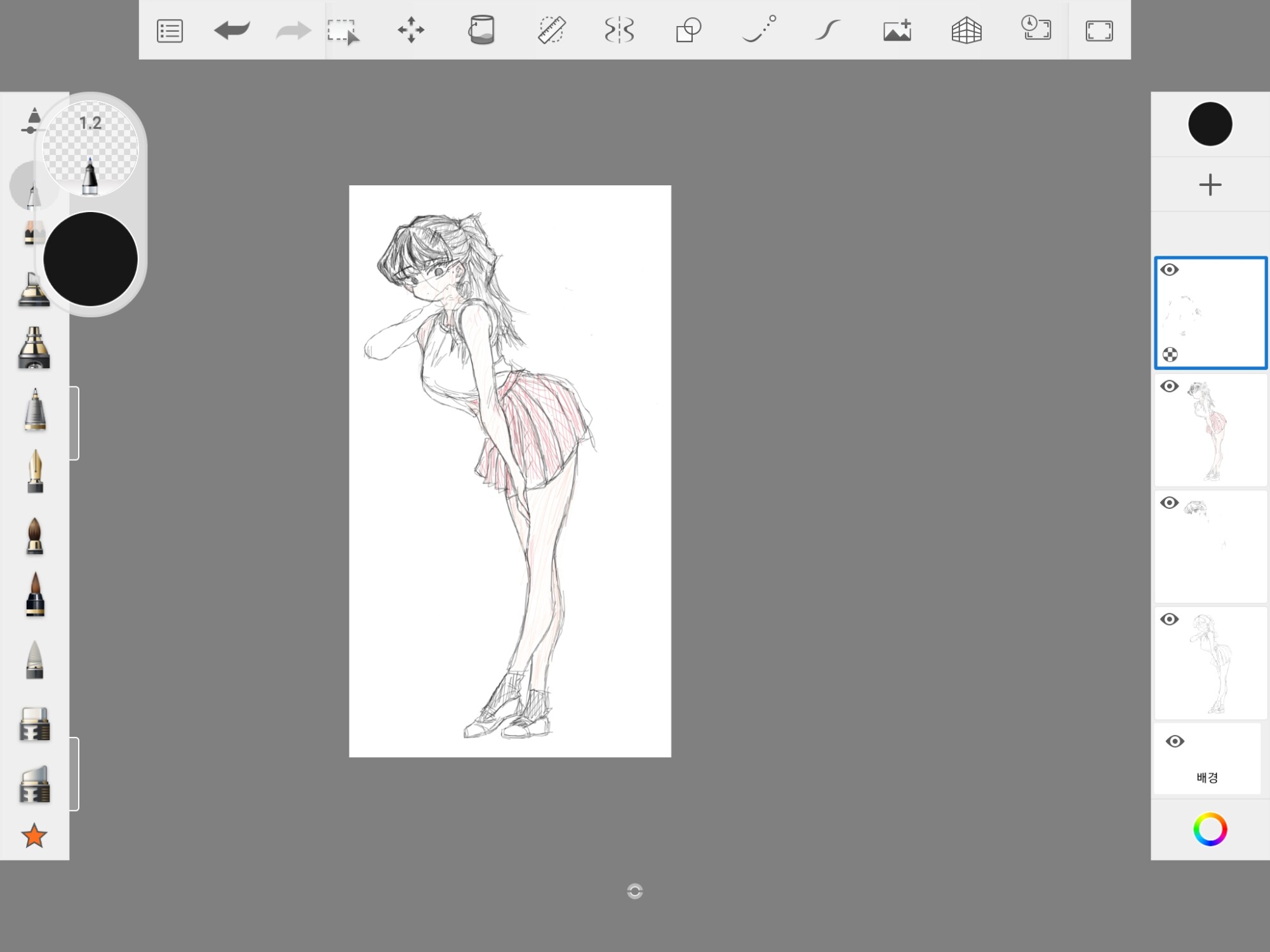The image size is (1270, 952).
Task: Open the rainbow color wheel editor
Action: (1210, 829)
